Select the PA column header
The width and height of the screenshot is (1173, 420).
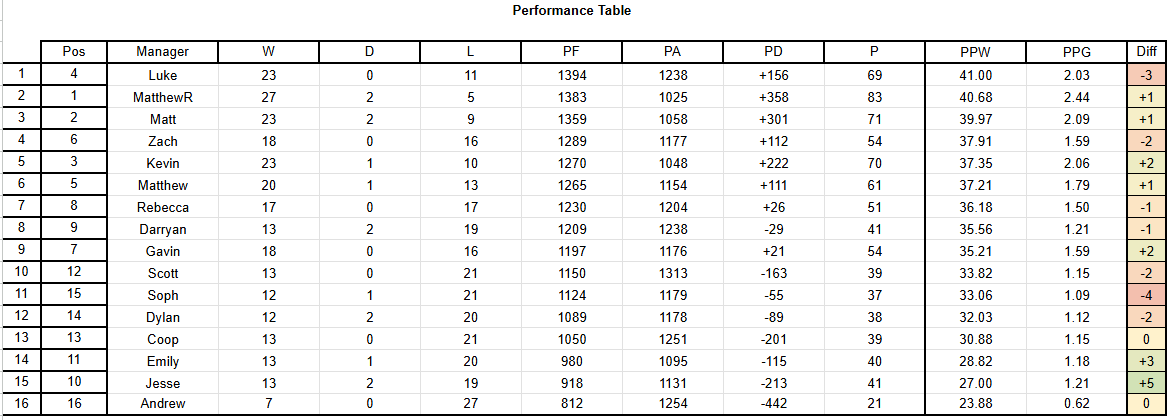click(x=673, y=52)
